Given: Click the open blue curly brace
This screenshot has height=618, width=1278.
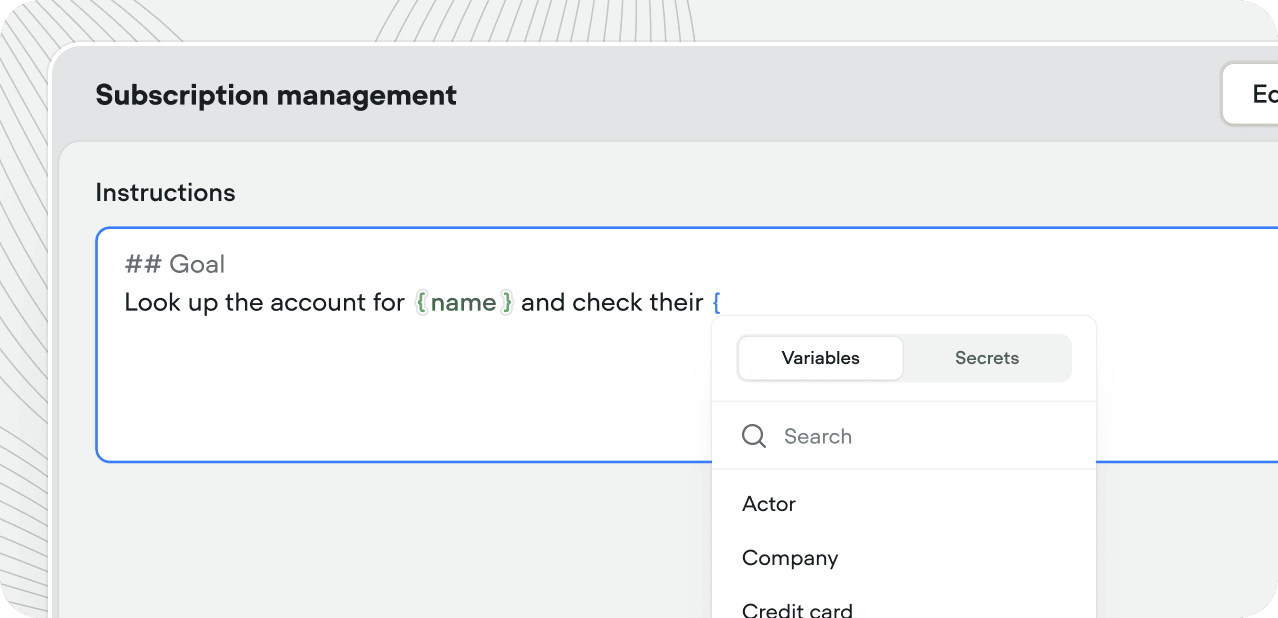Looking at the screenshot, I should click(x=716, y=302).
